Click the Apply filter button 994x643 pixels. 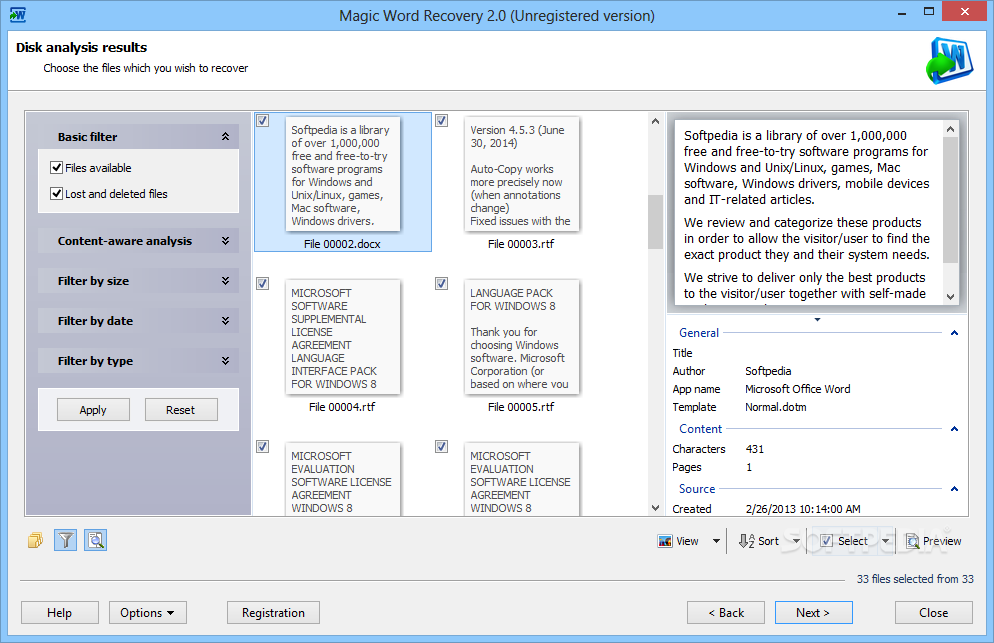click(93, 410)
